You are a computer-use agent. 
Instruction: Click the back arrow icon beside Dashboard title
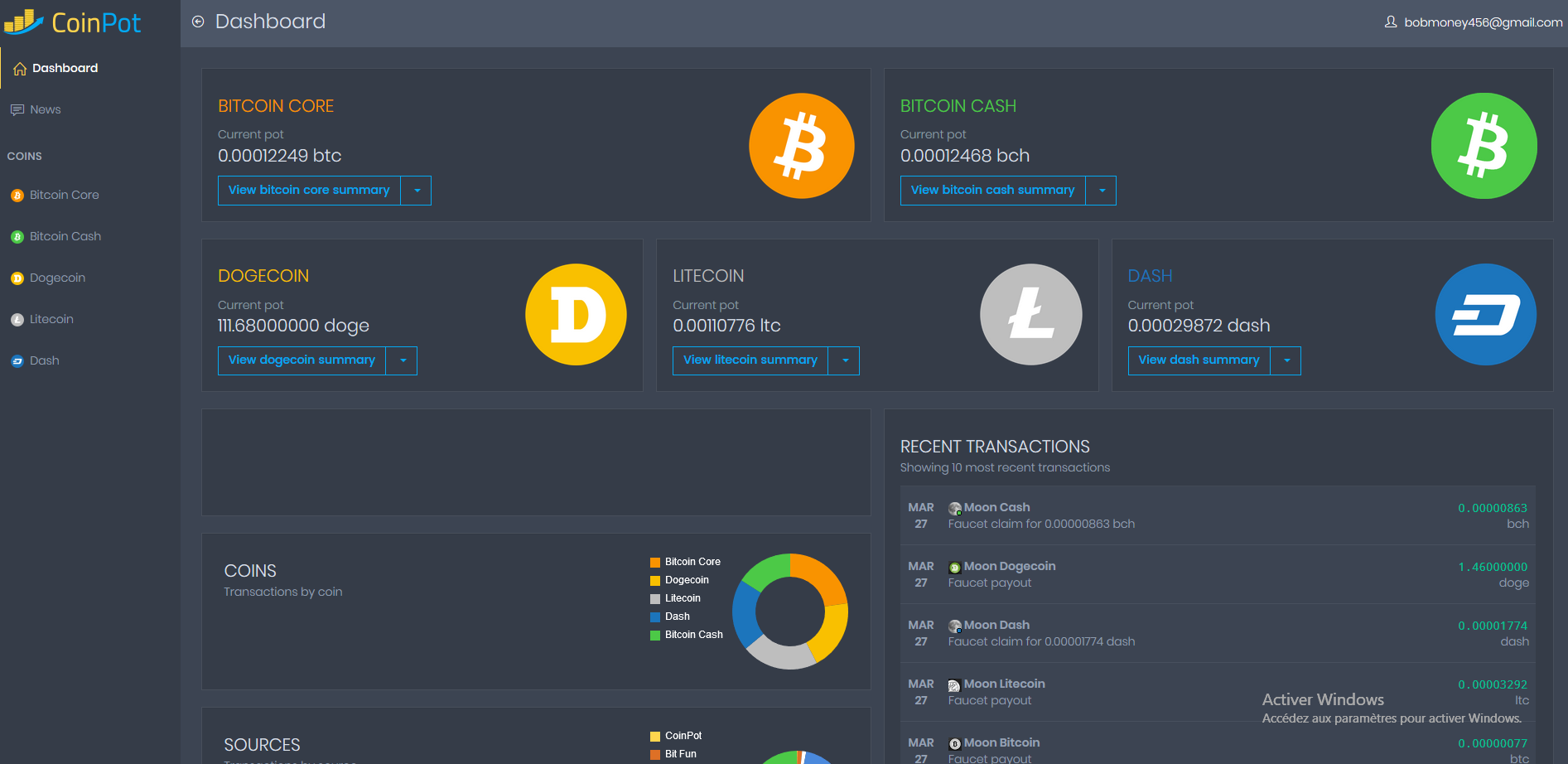click(198, 22)
